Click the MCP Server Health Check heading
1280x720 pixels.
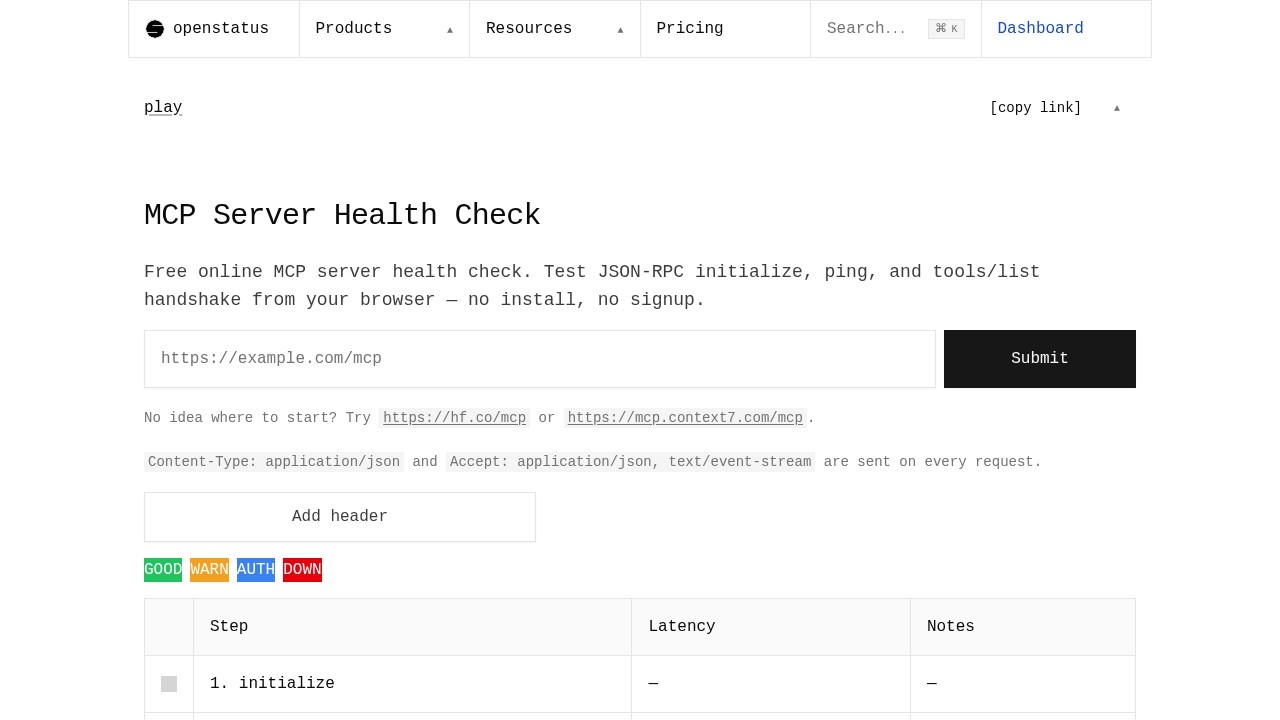342,216
